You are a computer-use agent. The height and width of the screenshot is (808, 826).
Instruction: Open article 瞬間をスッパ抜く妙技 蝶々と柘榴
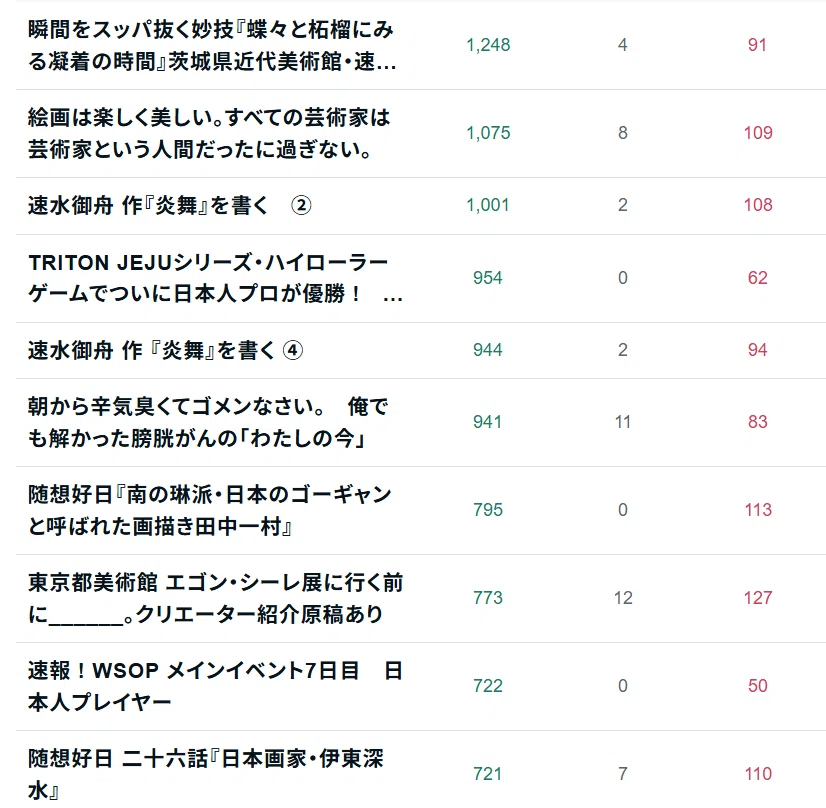pyautogui.click(x=212, y=45)
